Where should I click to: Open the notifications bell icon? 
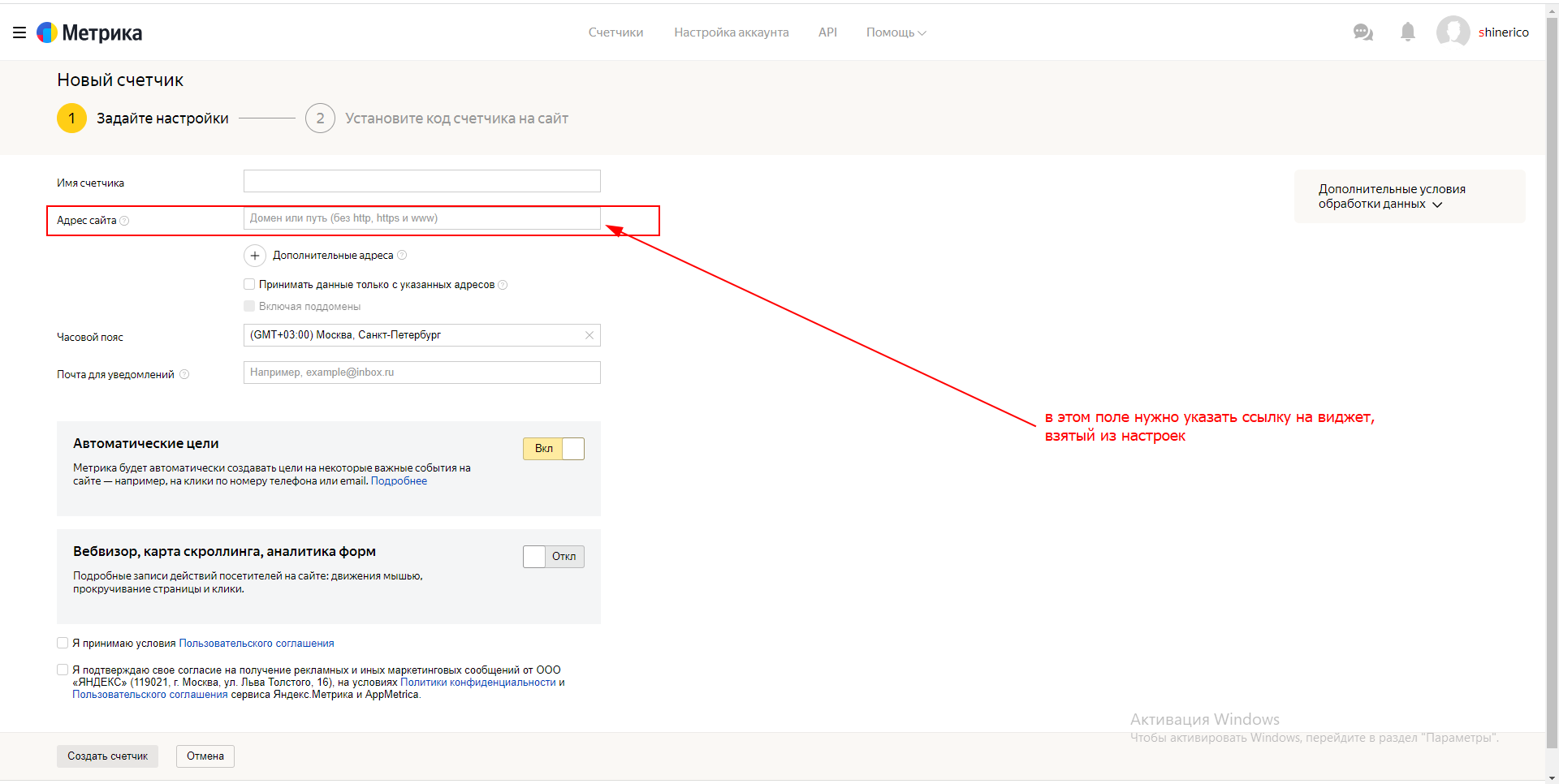pyautogui.click(x=1408, y=32)
